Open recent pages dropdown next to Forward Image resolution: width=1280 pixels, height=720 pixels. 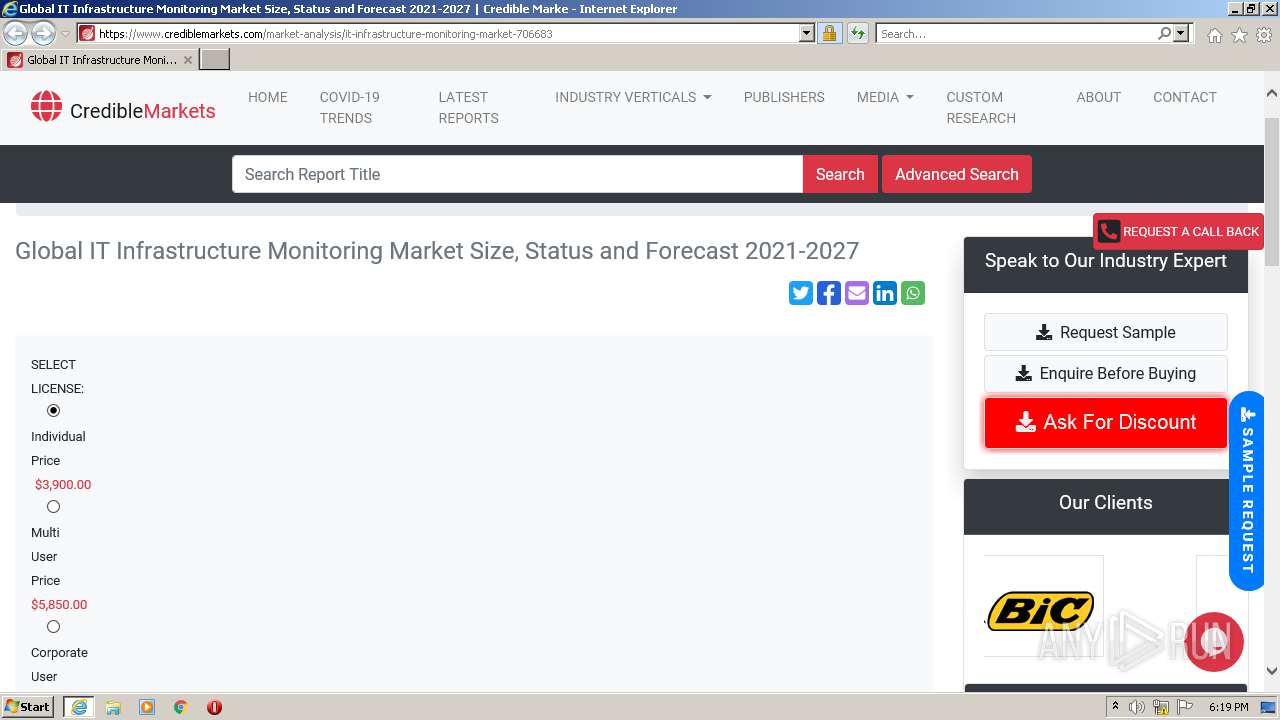coord(65,34)
